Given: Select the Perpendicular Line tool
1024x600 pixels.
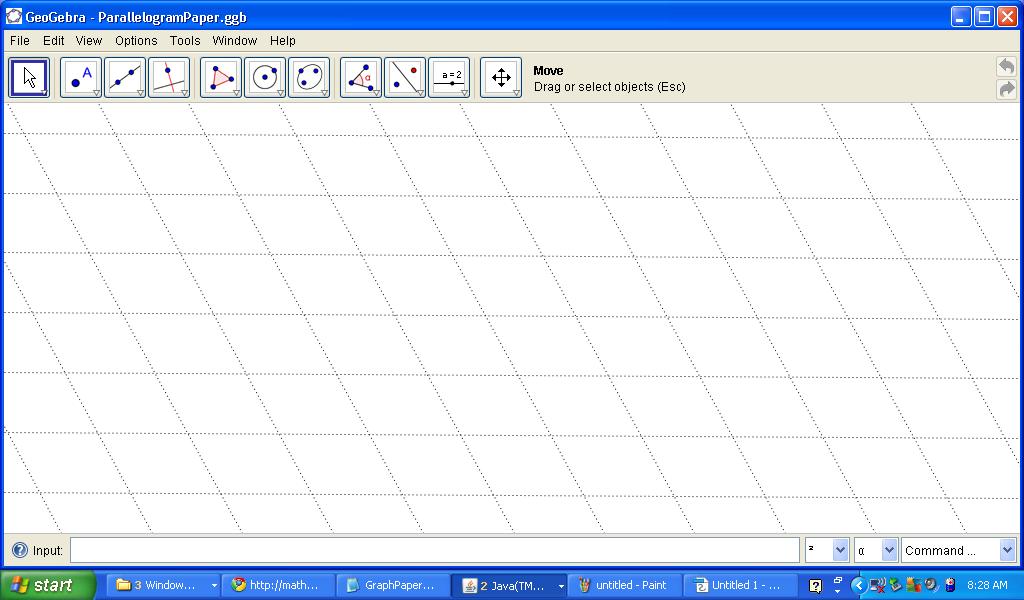Looking at the screenshot, I should click(x=169, y=78).
